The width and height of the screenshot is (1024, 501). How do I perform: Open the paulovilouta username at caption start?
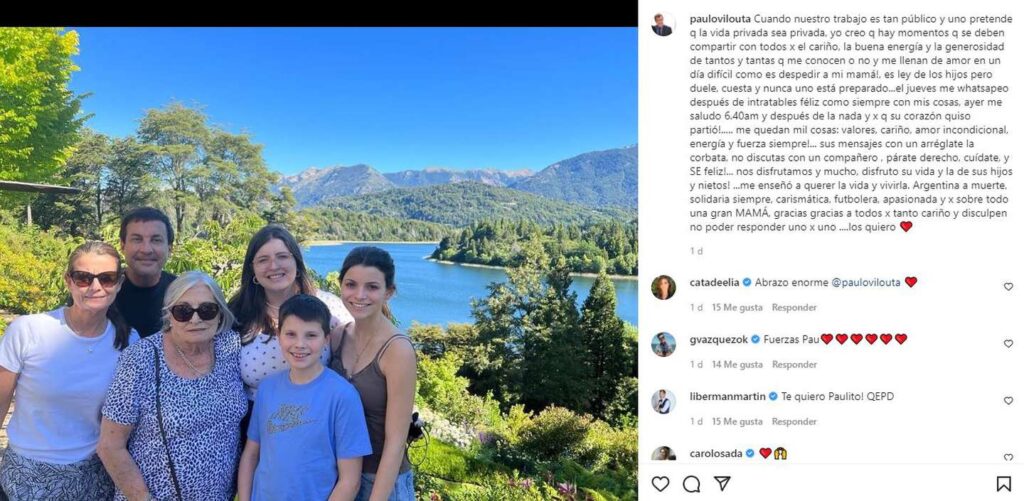(719, 19)
